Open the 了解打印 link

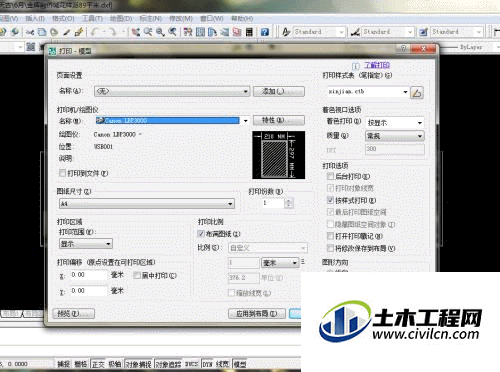377,65
